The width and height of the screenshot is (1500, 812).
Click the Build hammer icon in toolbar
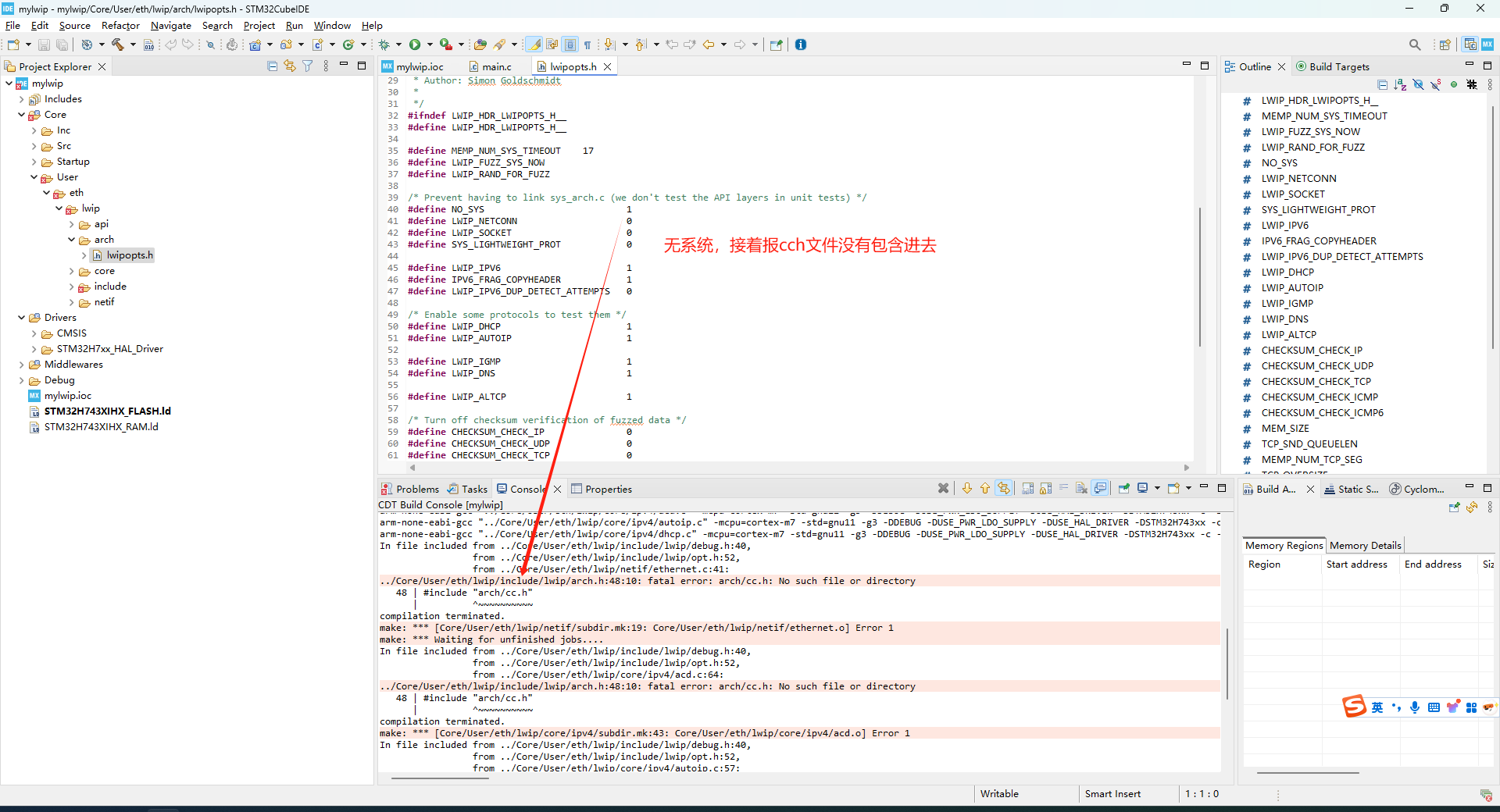(118, 45)
